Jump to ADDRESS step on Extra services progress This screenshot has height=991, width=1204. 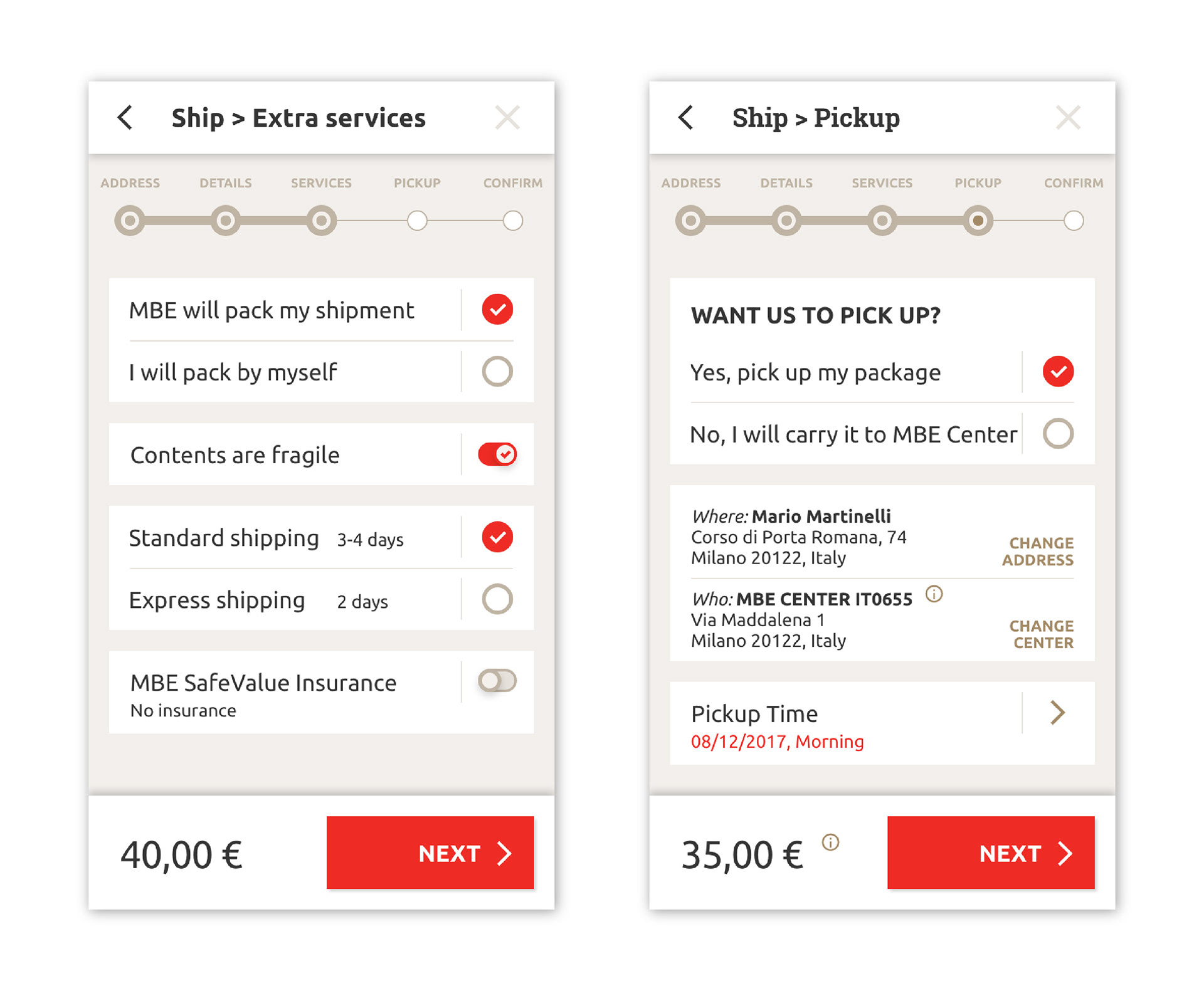[x=130, y=221]
